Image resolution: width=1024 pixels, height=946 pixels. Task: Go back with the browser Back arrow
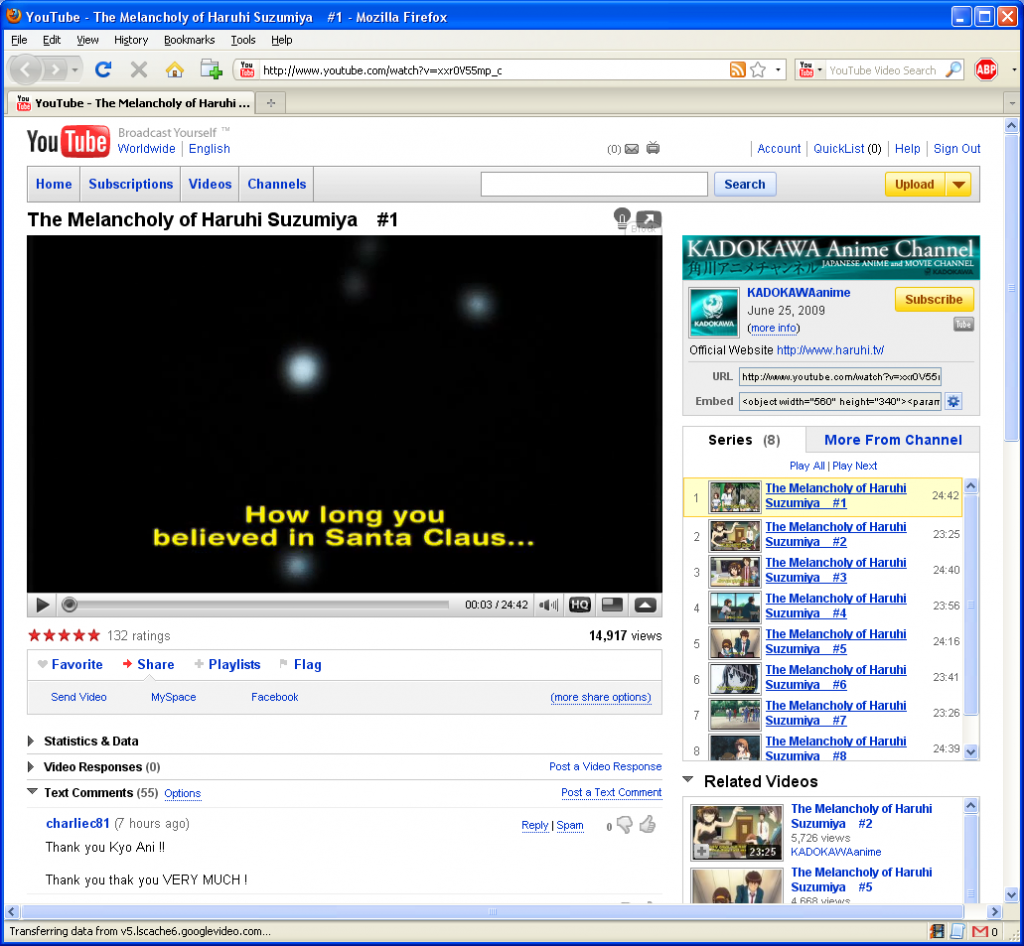point(25,69)
